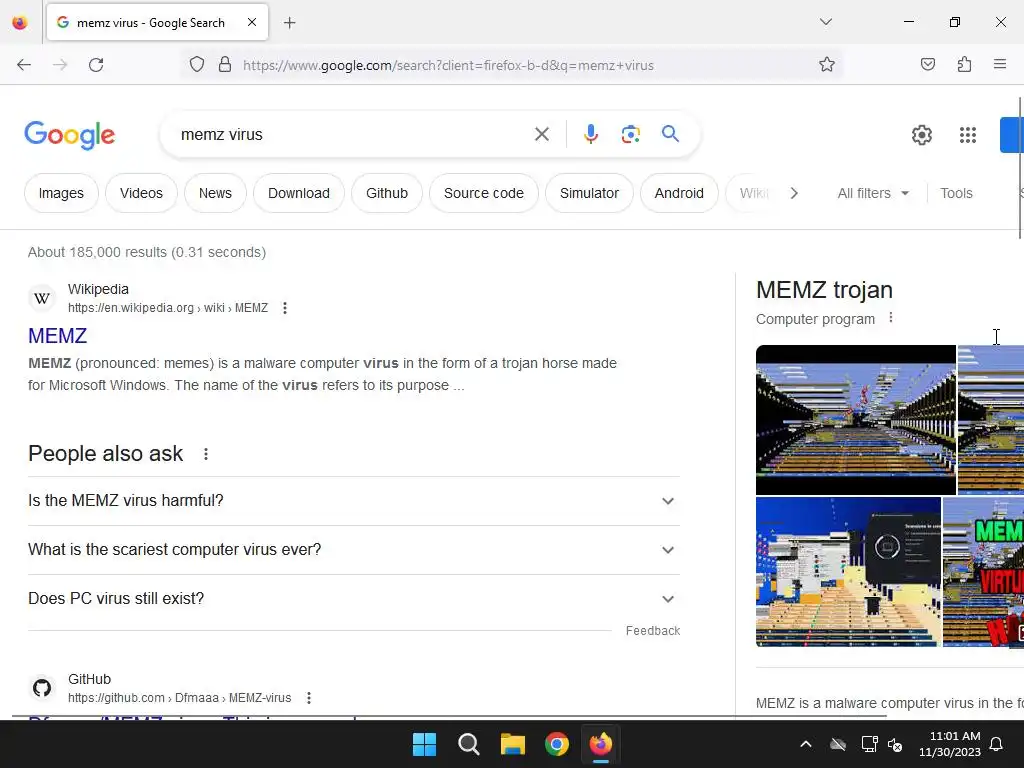Open Firefox extensions menu
The image size is (1024, 768).
[964, 65]
